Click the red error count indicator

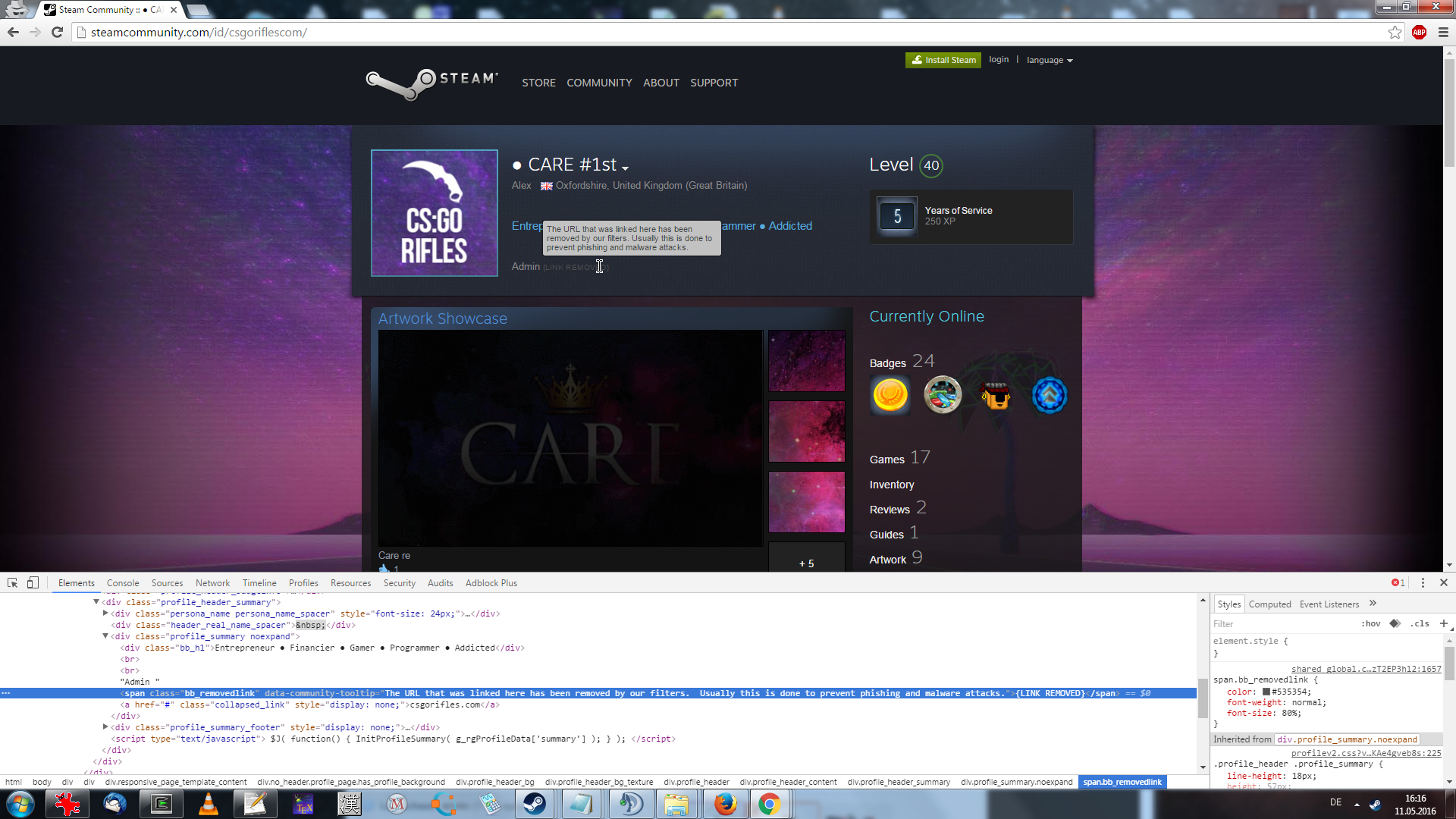coord(1398,582)
